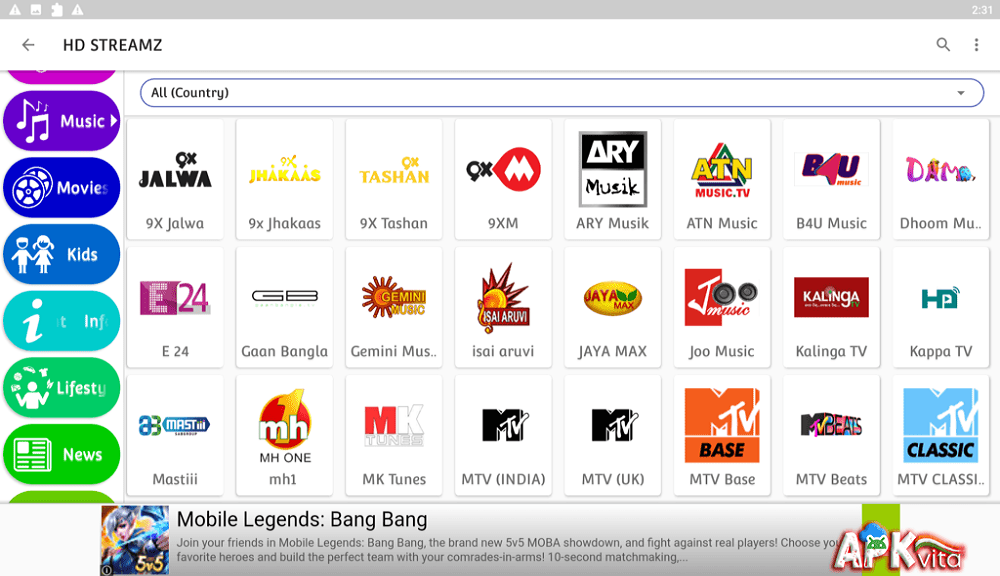Open the Mobile Legends: Bang Bang ad title

[302, 519]
